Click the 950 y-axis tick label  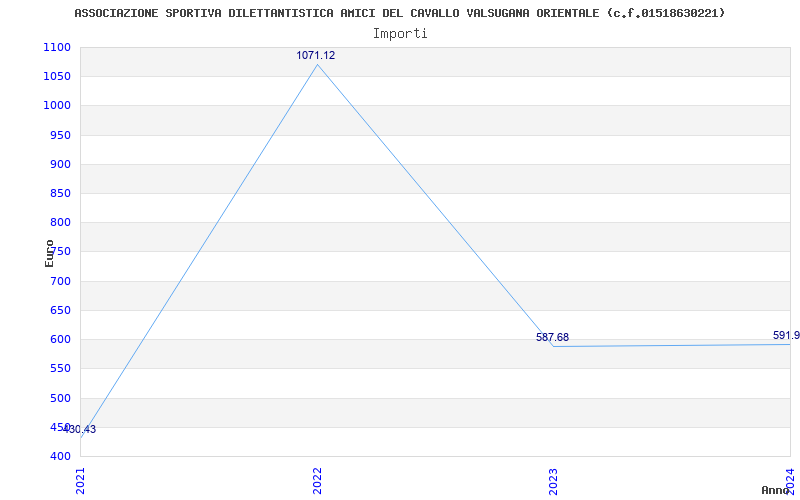[x=60, y=135]
